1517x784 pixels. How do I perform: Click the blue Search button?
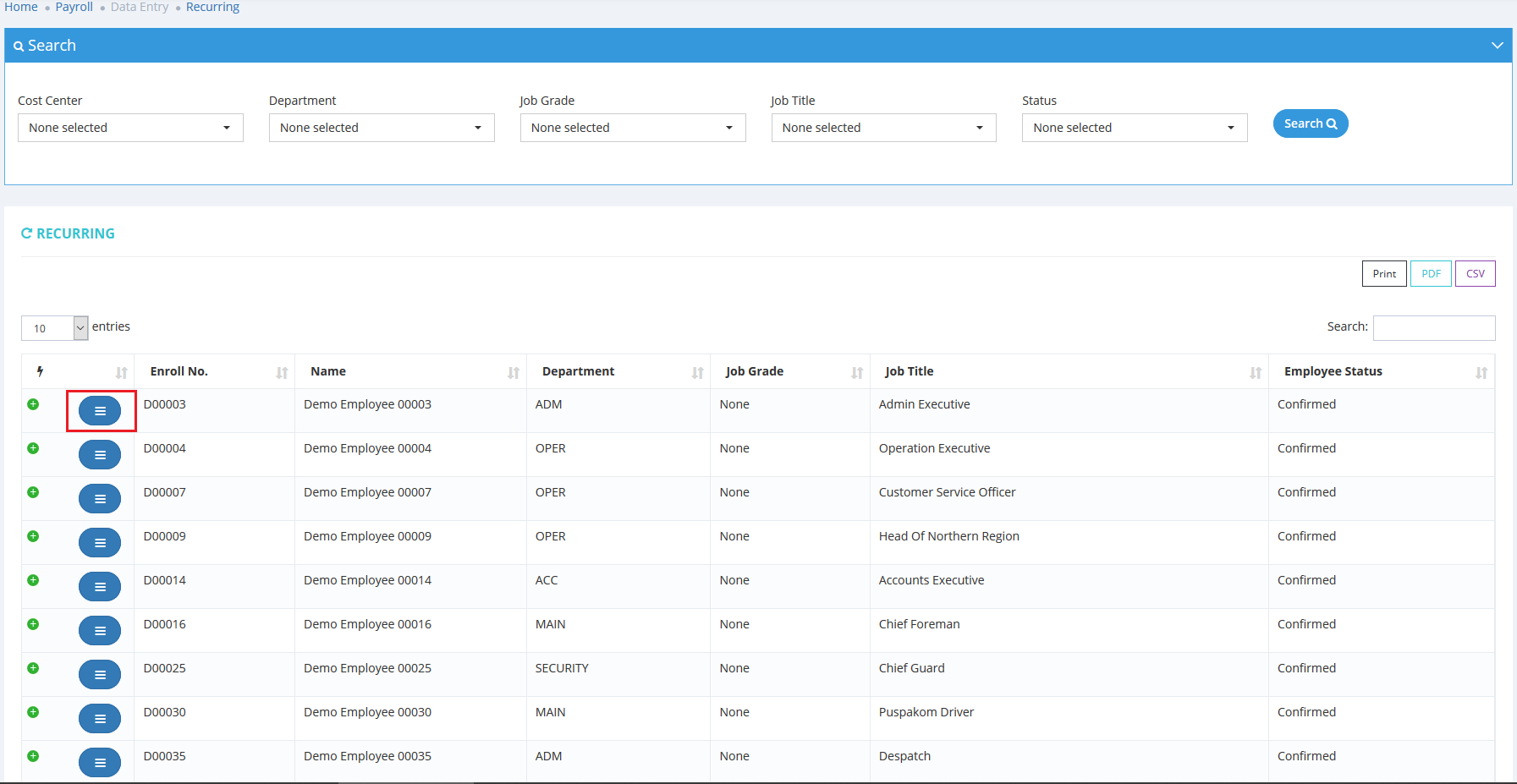click(x=1310, y=123)
